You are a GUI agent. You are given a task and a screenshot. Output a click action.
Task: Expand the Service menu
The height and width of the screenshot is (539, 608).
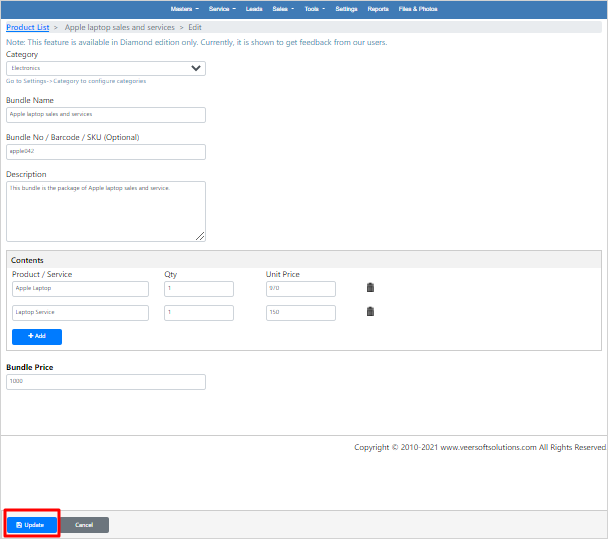(222, 8)
